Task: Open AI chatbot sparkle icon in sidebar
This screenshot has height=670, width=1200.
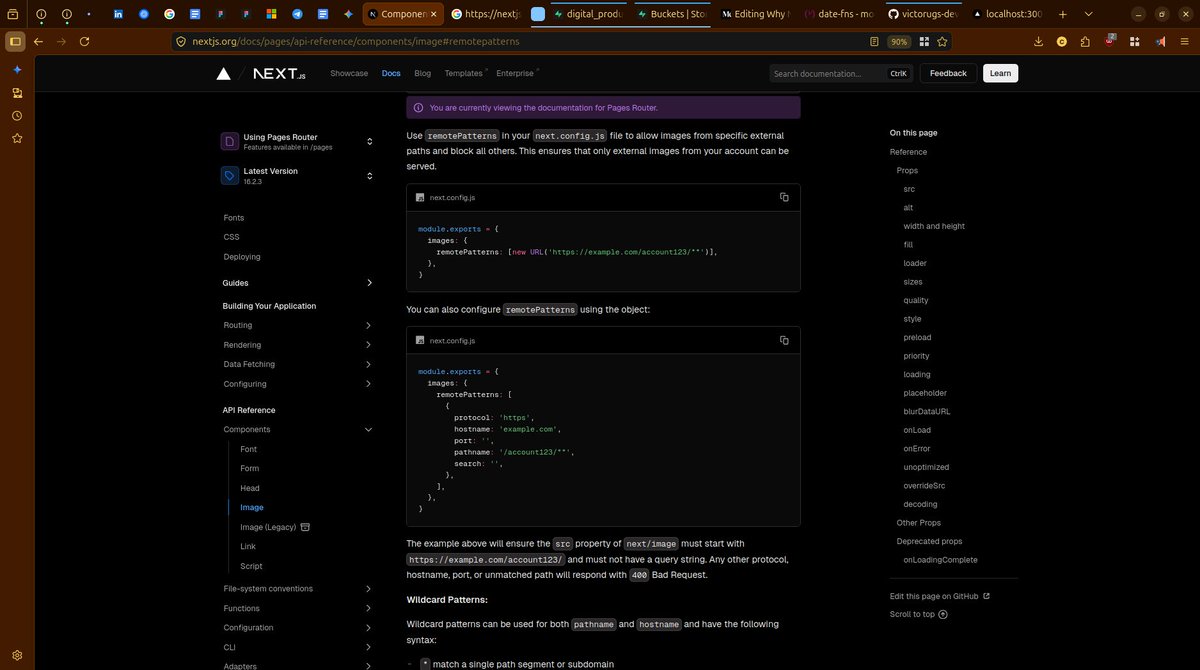Action: coord(17,70)
